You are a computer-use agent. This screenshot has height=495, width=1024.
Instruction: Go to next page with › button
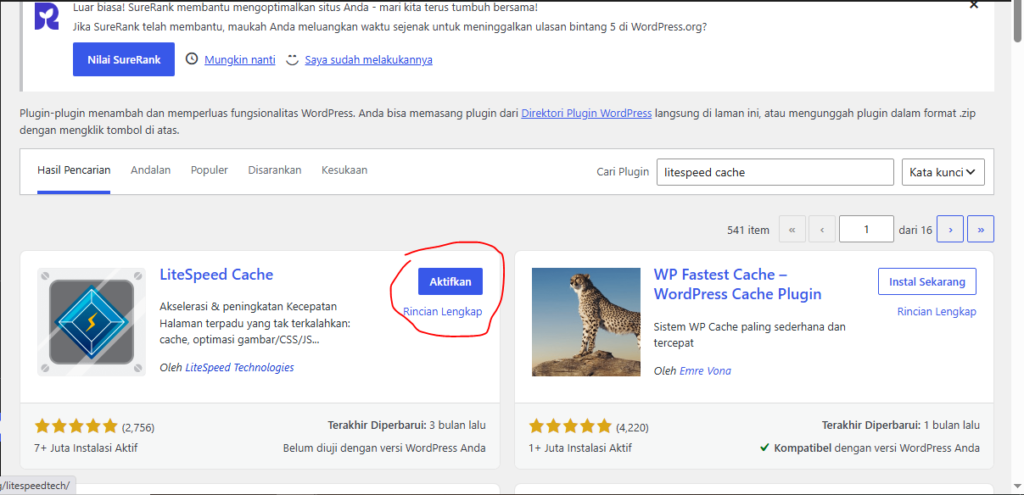pyautogui.click(x=950, y=229)
